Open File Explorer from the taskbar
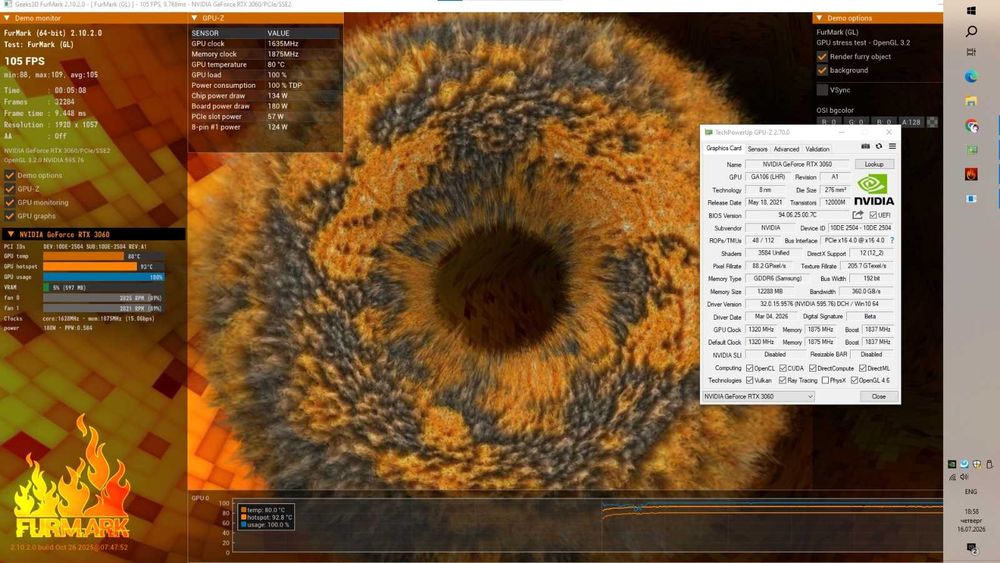1000x563 pixels. [x=971, y=101]
